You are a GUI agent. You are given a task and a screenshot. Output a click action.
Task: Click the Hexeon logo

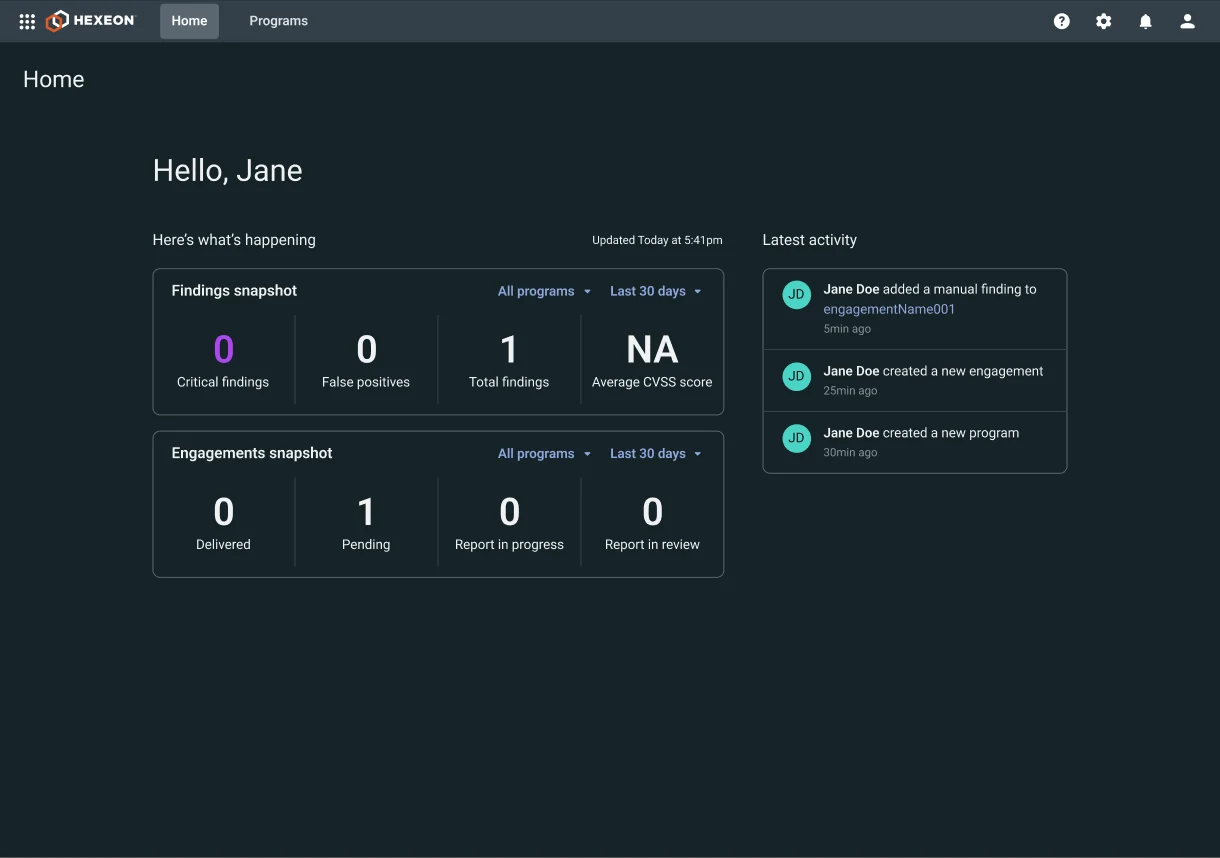(x=90, y=21)
